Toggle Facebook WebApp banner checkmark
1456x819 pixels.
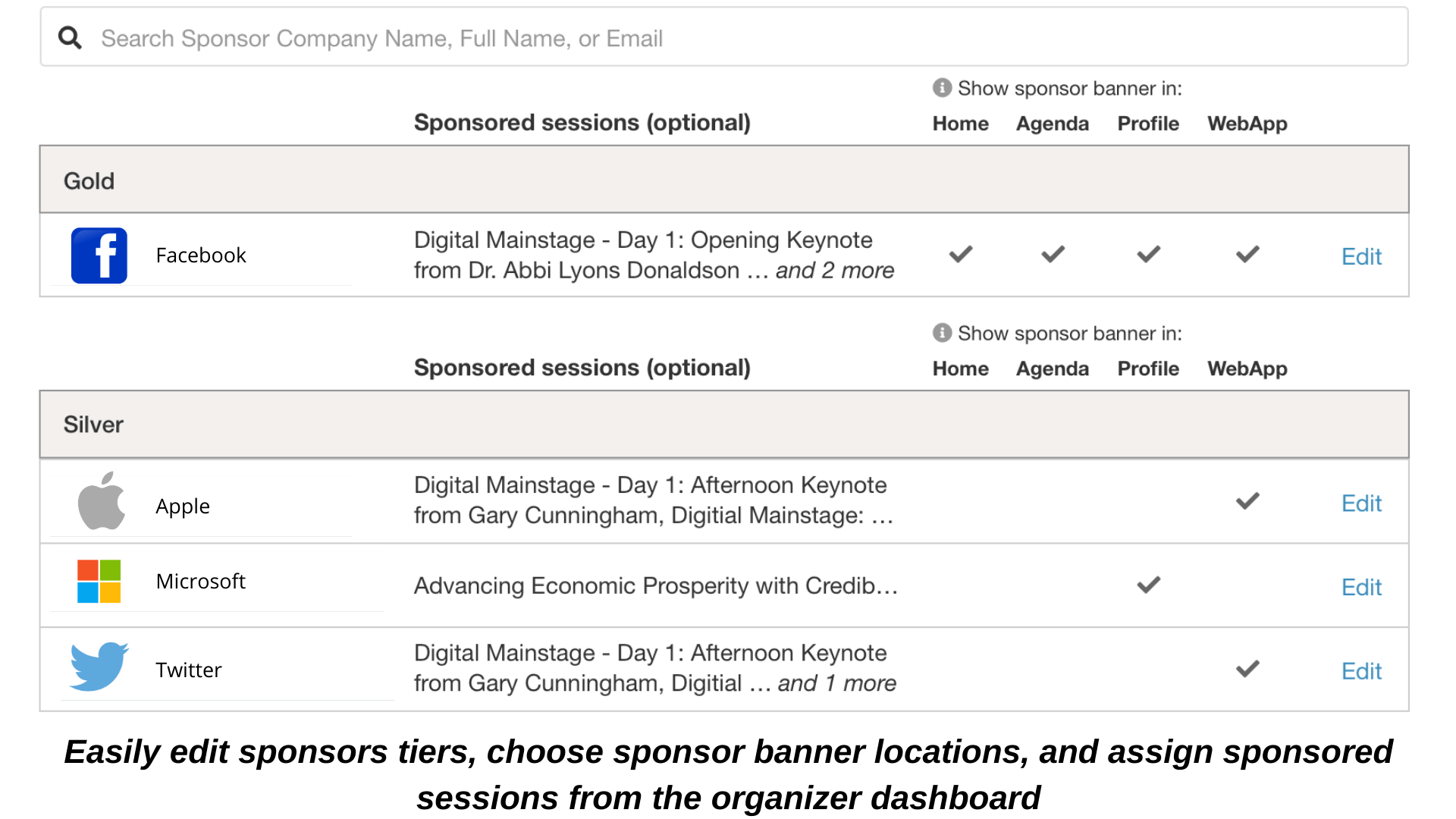click(1247, 255)
